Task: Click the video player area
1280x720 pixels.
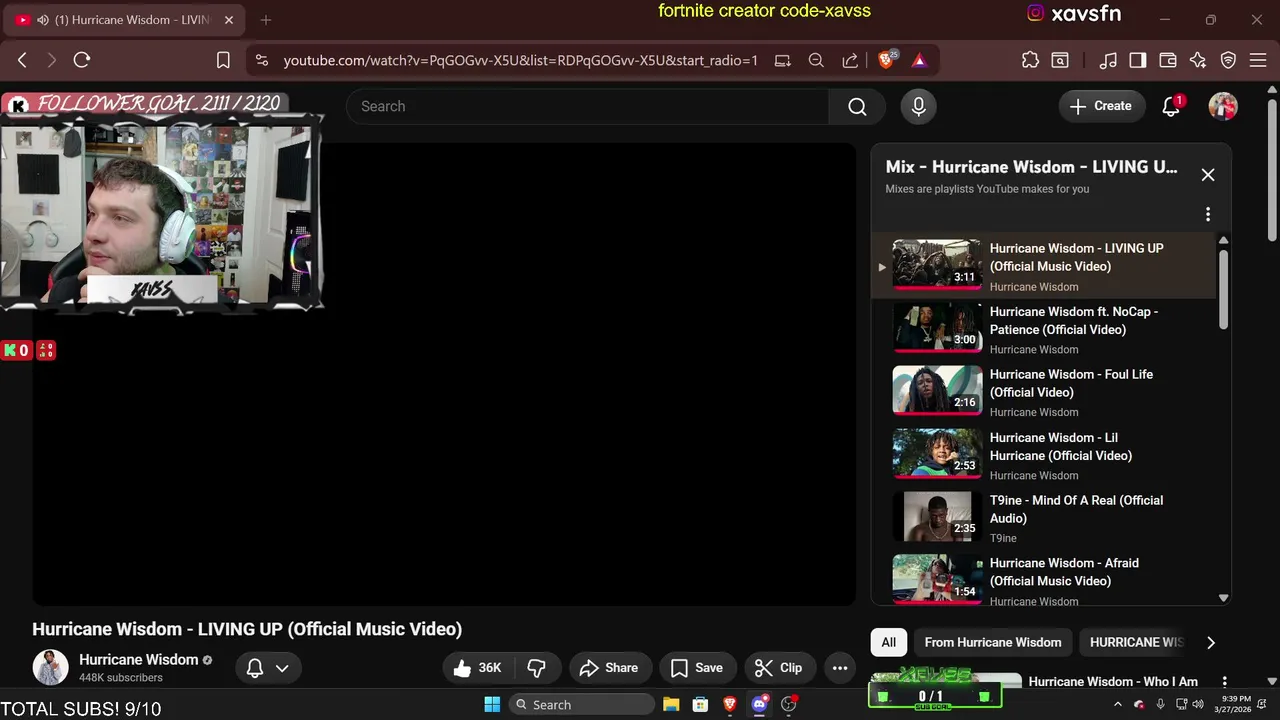Action: (x=444, y=374)
